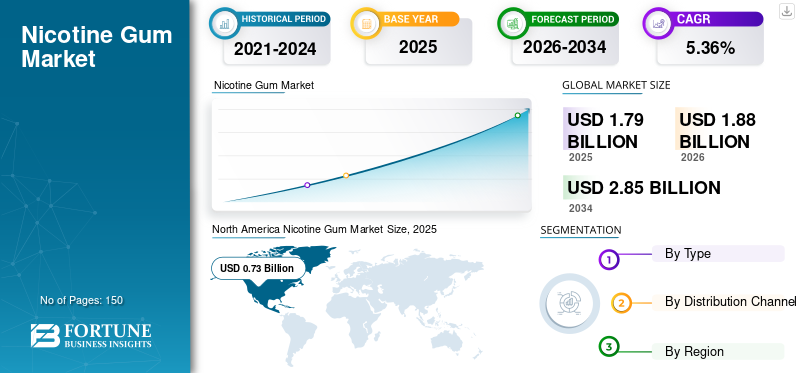Screen dimensions: 800x373
Task: Click the Forecast Period icon
Action: [513, 23]
